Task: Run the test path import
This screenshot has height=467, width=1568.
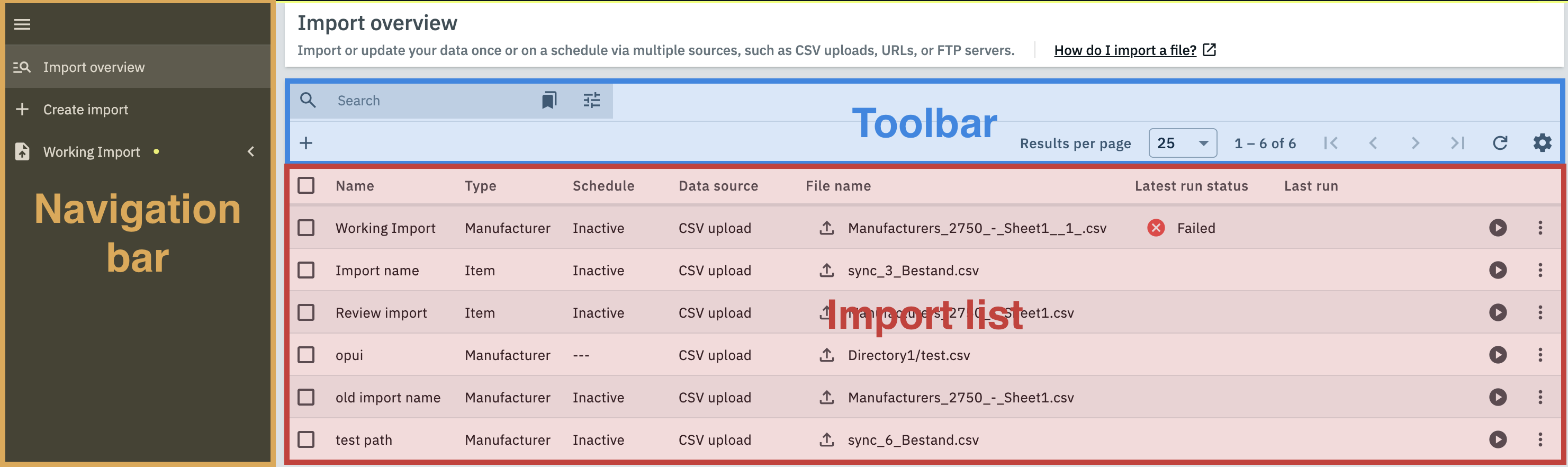Action: click(1498, 439)
